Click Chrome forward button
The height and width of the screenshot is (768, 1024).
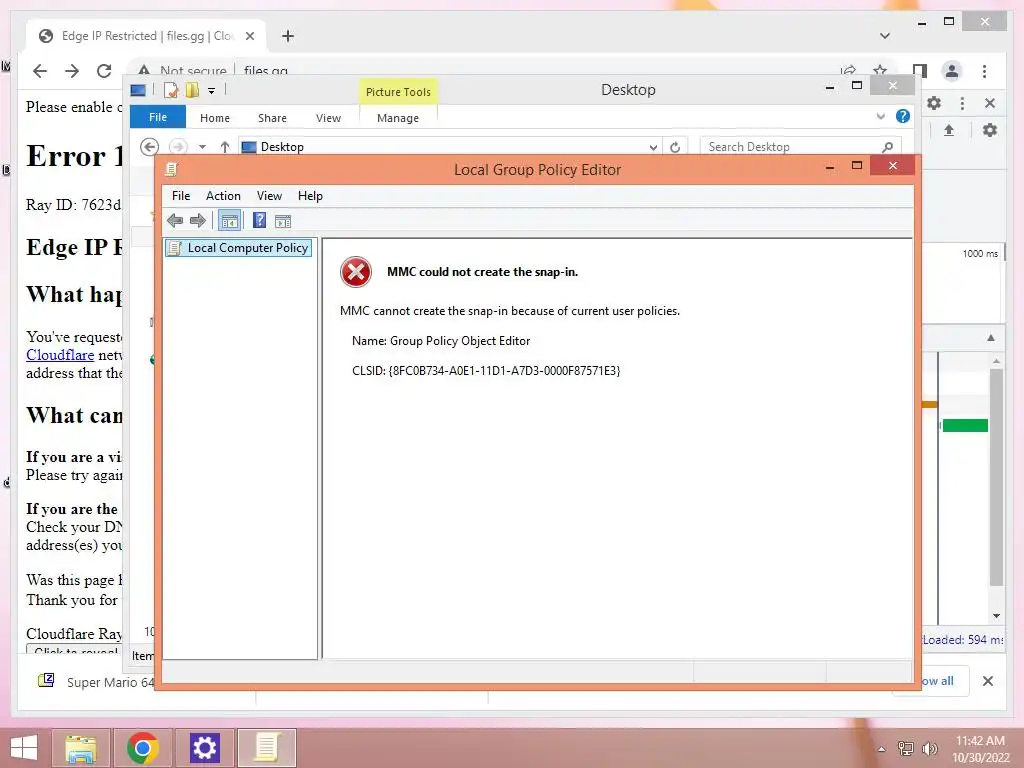72,71
